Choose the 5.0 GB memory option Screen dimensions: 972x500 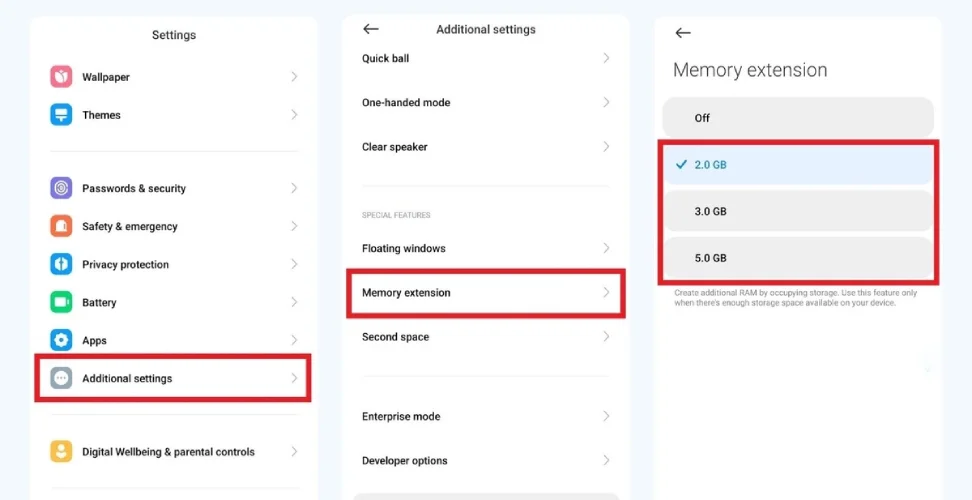tap(797, 258)
